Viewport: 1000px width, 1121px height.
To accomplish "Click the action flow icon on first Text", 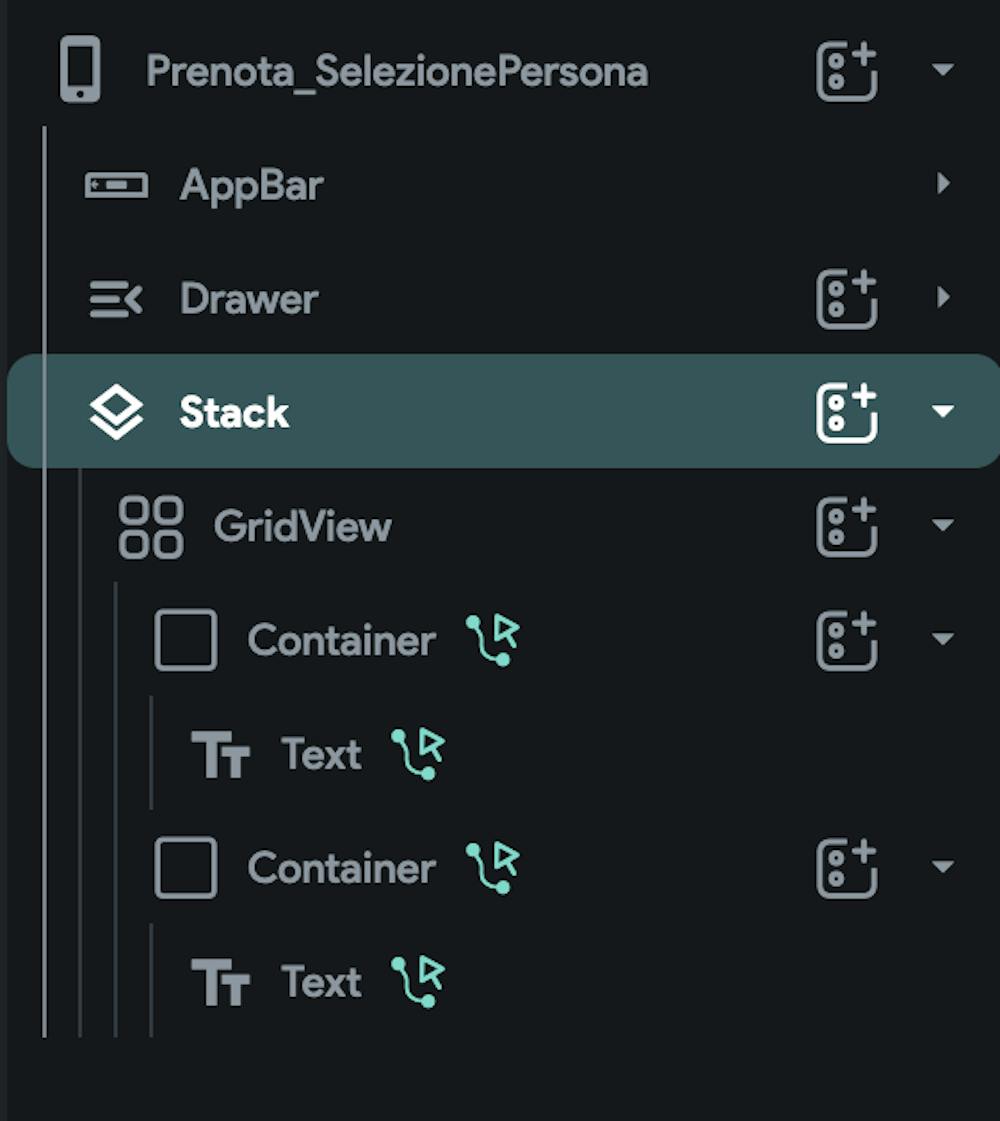I will point(418,754).
